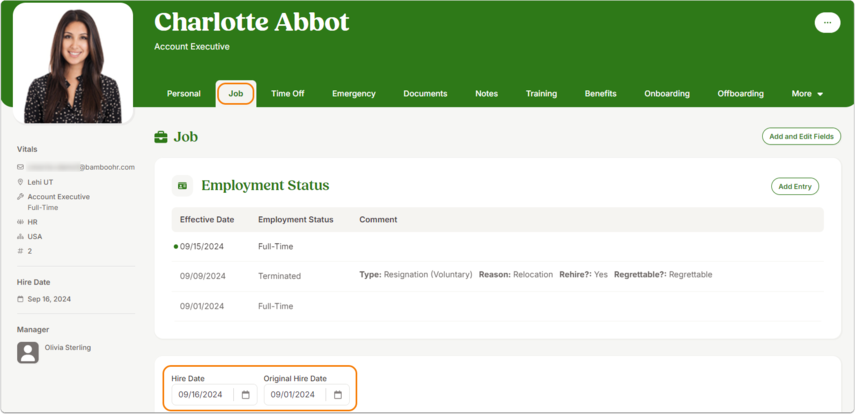The width and height of the screenshot is (855, 414).
Task: Click the Employment Status column header
Action: click(296, 219)
